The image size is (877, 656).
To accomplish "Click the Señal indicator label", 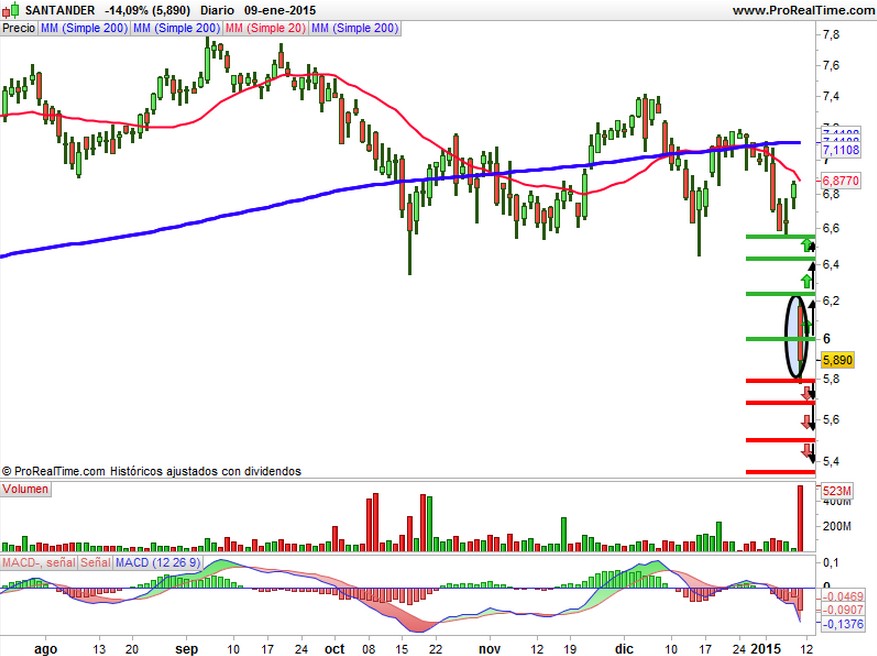I will pyautogui.click(x=96, y=563).
